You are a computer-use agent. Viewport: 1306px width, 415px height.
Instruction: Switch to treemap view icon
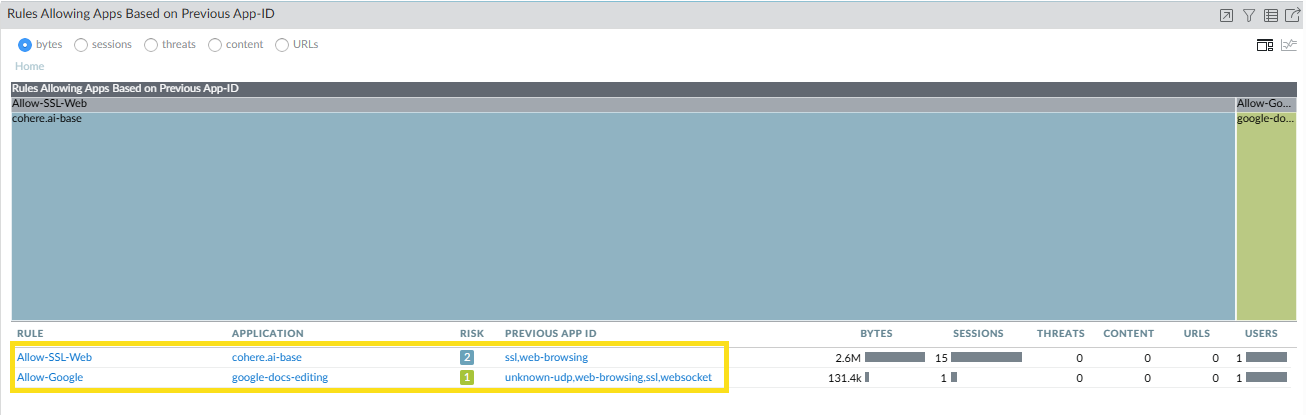coord(1265,45)
